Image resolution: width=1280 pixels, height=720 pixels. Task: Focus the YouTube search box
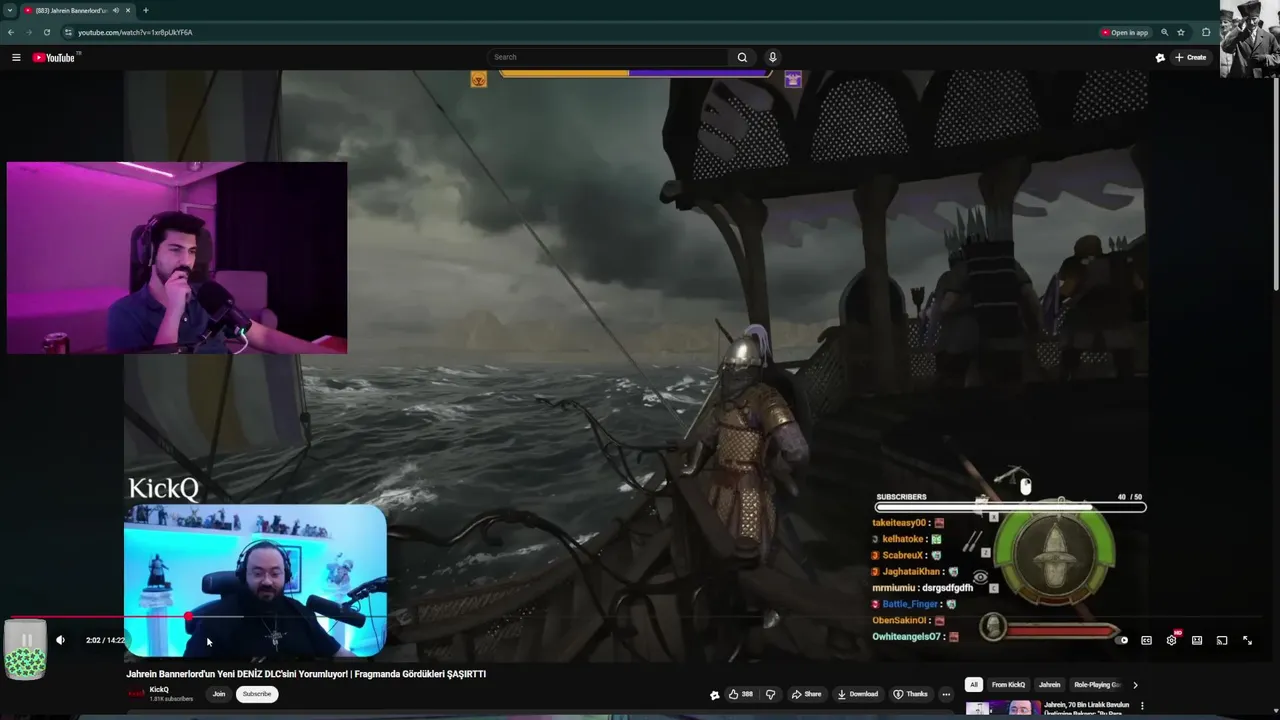pos(608,57)
